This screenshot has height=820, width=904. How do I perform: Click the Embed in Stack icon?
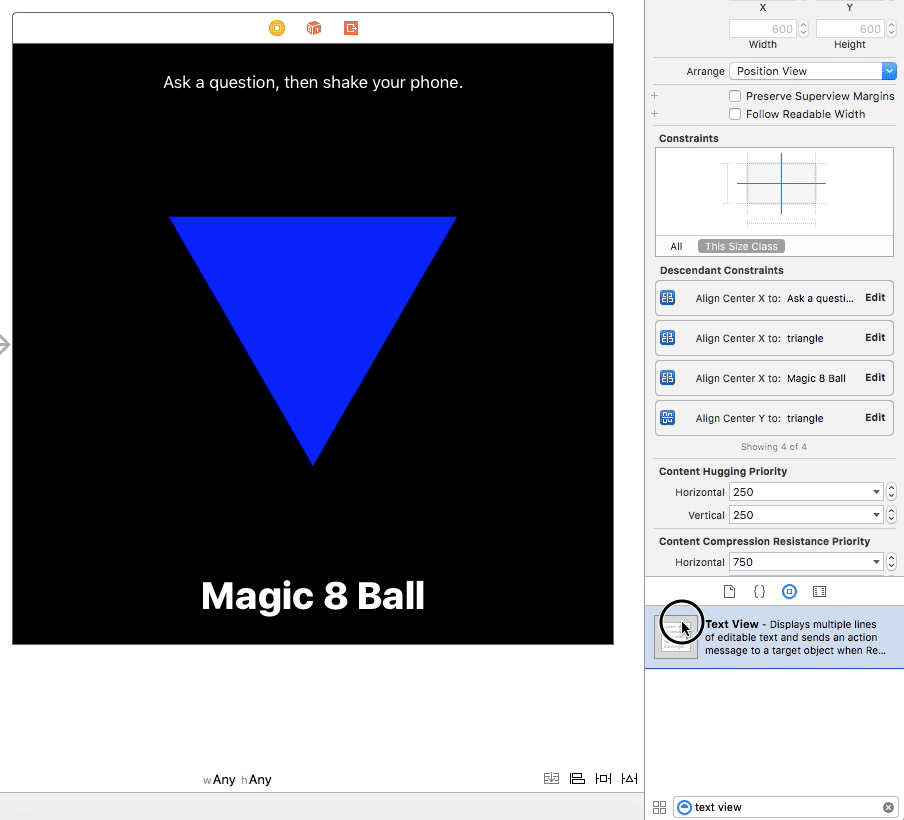[x=552, y=778]
